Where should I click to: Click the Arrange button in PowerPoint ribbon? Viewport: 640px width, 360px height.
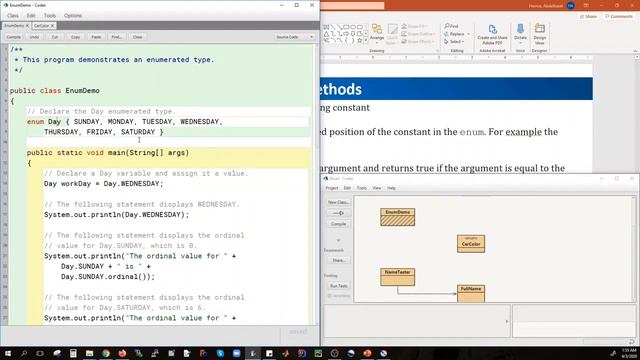pos(377,33)
